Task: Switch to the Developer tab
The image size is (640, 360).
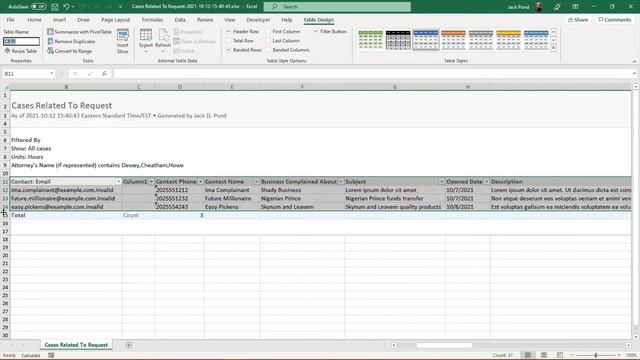Action: coord(258,20)
